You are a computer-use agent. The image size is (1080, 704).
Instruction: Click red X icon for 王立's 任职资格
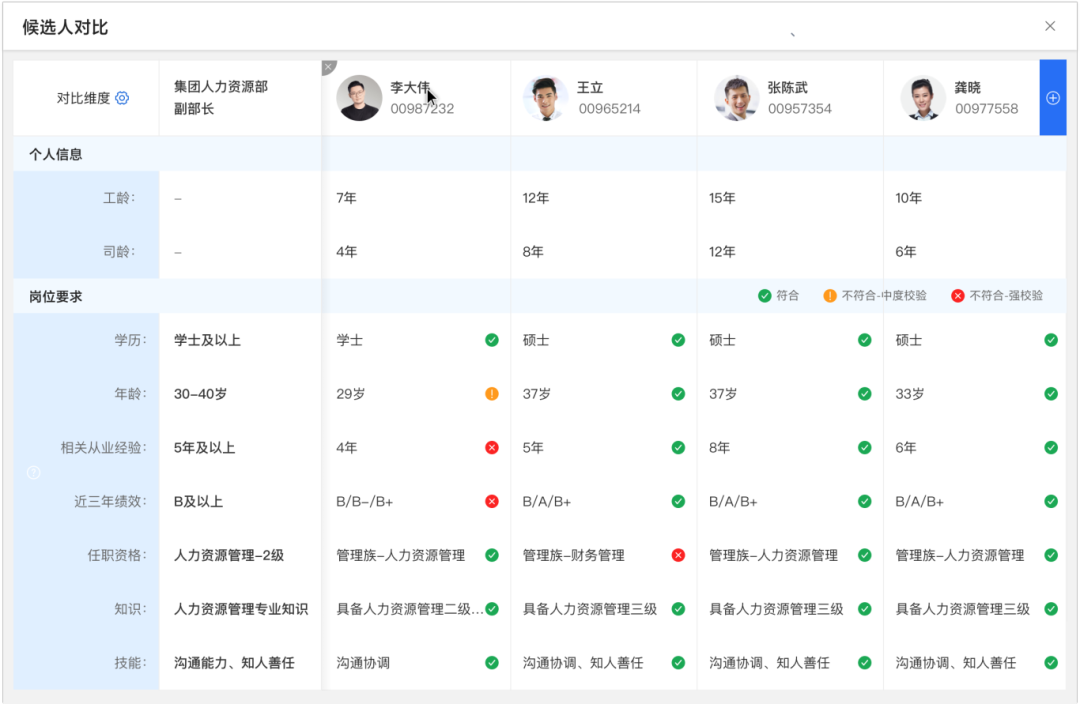678,555
